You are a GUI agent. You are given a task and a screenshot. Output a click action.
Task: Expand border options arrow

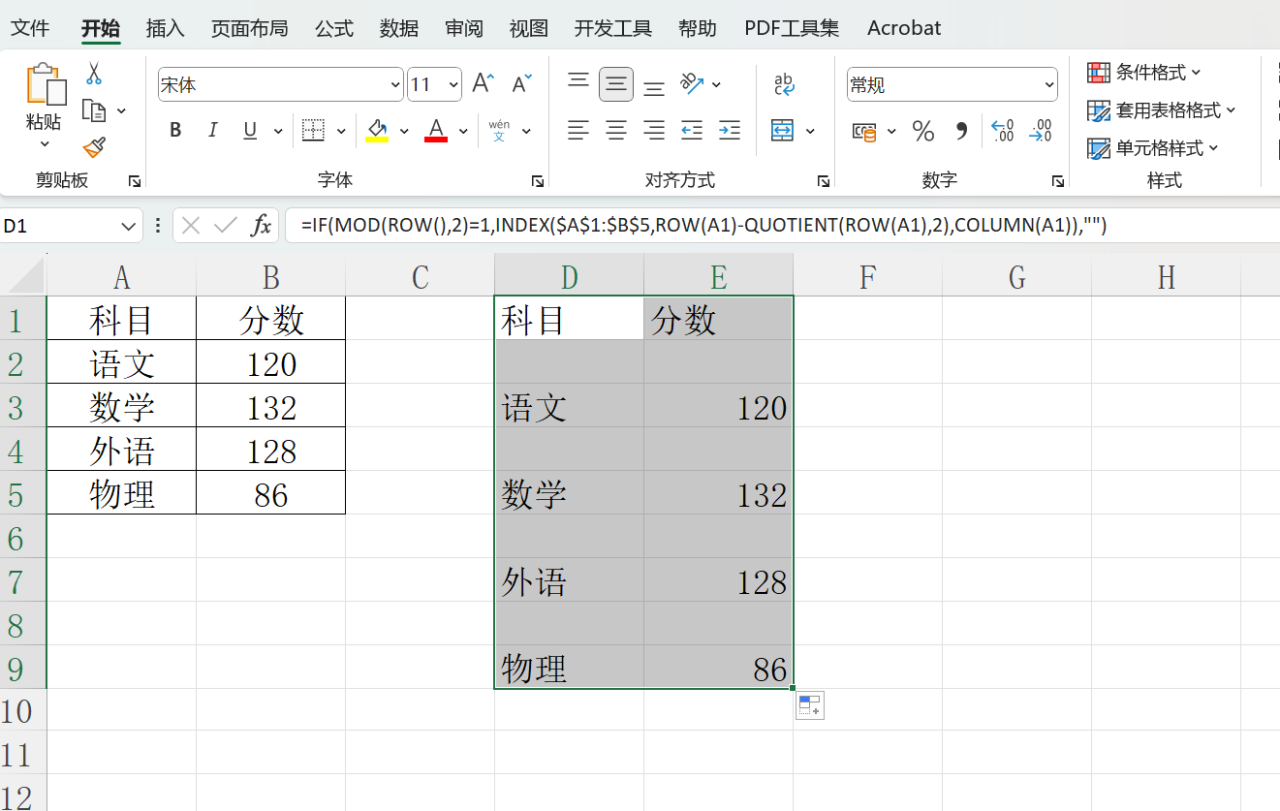coord(341,131)
